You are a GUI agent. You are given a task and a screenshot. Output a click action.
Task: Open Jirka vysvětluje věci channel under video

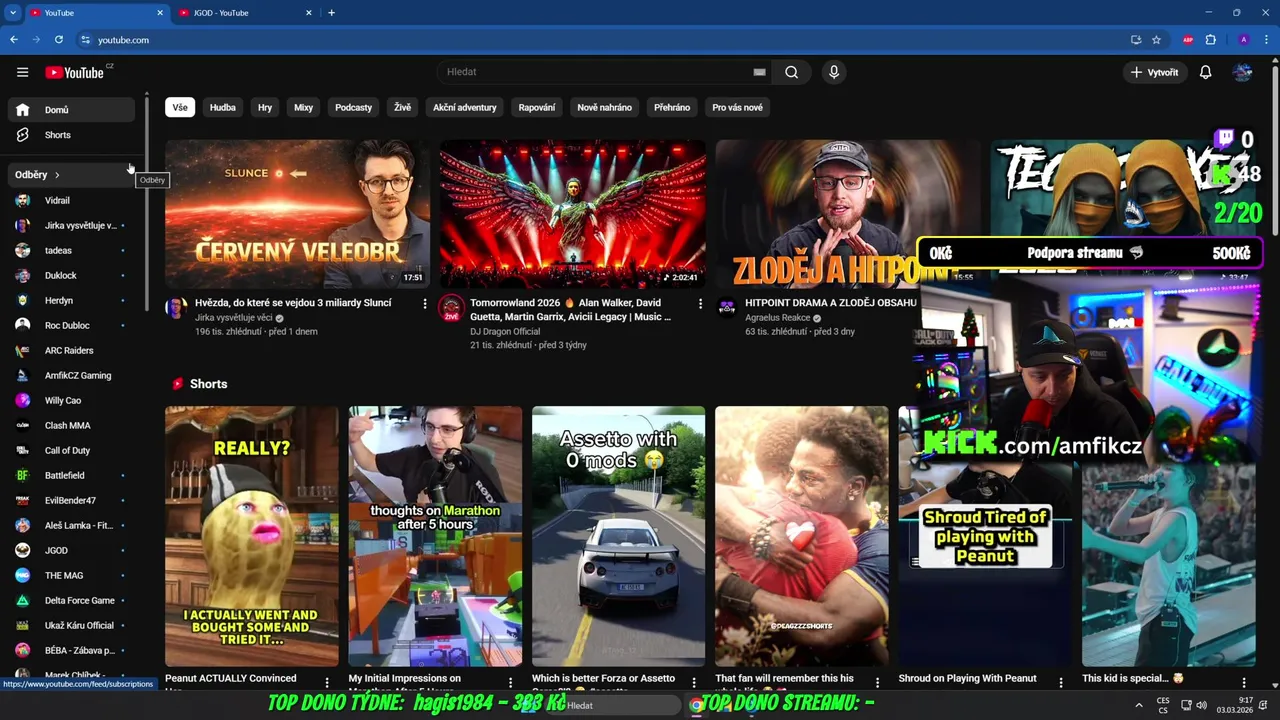(233, 318)
